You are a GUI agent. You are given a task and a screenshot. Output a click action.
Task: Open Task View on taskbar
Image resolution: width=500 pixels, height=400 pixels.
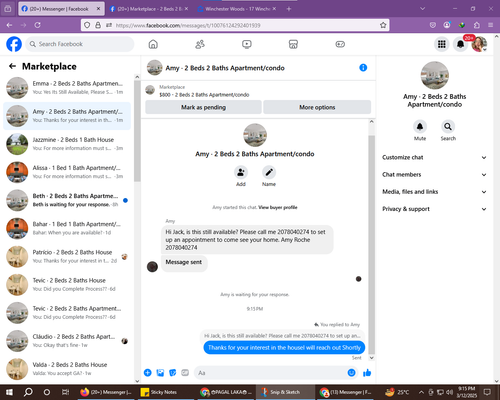pyautogui.click(x=66, y=392)
